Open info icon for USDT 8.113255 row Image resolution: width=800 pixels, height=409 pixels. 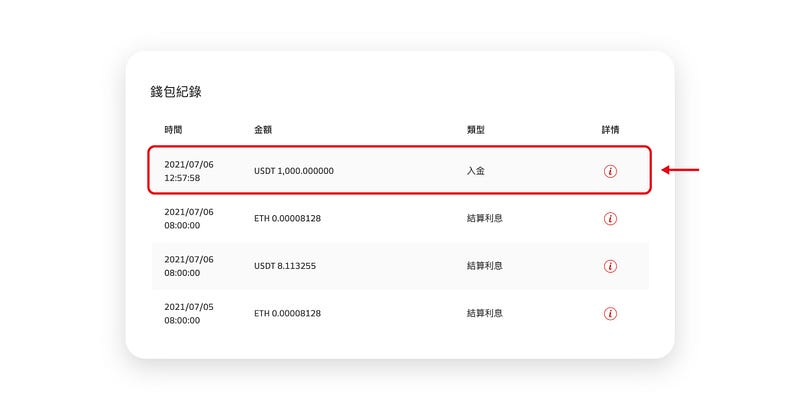tap(610, 266)
